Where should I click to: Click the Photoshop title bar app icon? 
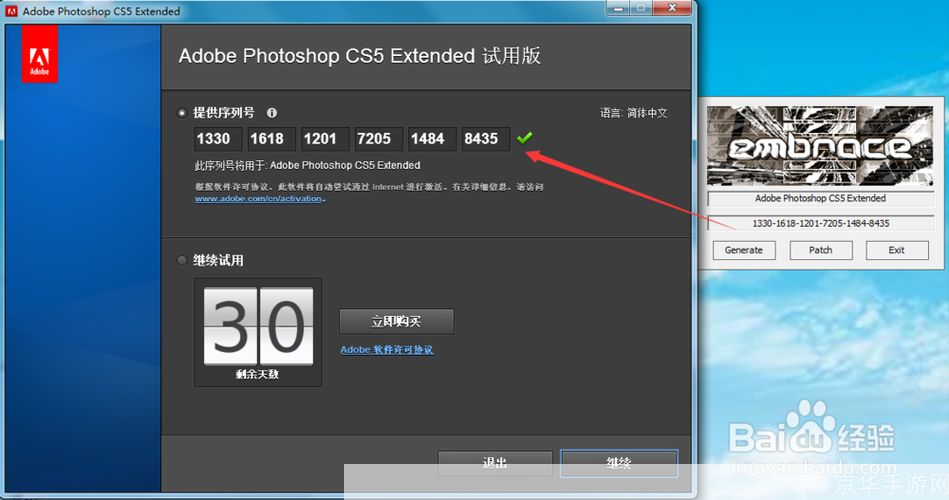(x=12, y=11)
